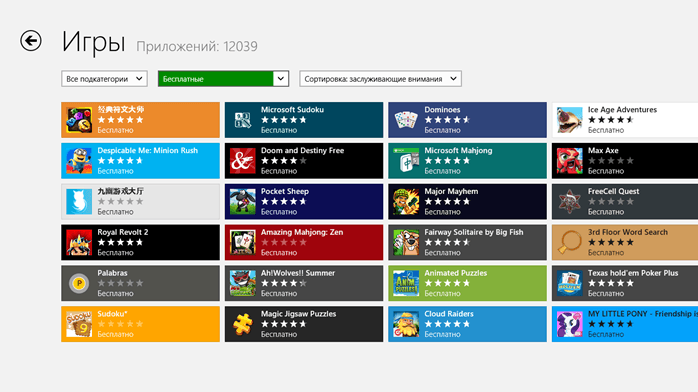
Task: Open Pocket Sheep icon
Action: pyautogui.click(x=243, y=202)
